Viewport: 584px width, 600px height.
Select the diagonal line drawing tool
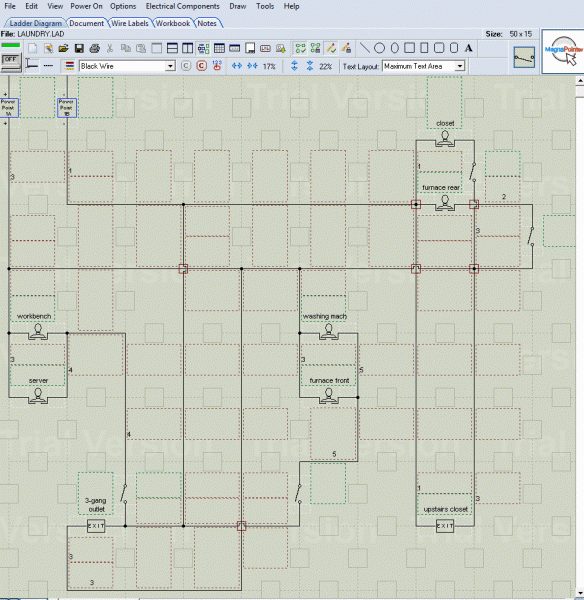coord(364,48)
